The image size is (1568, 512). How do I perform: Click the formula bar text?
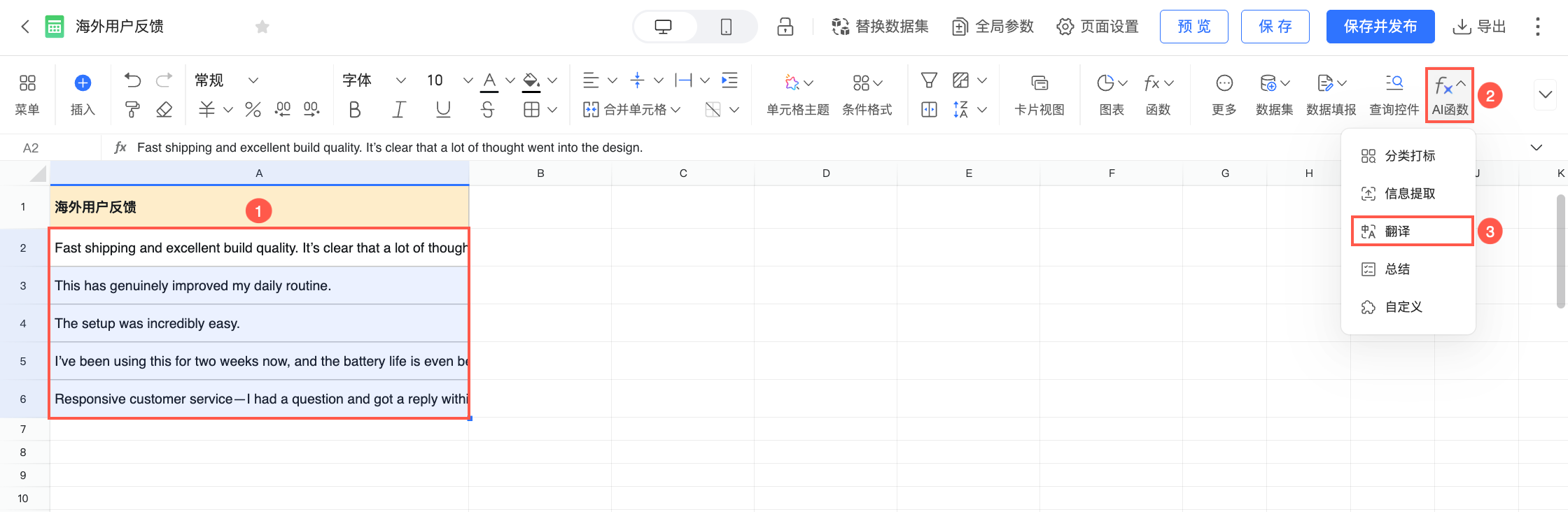[x=390, y=148]
